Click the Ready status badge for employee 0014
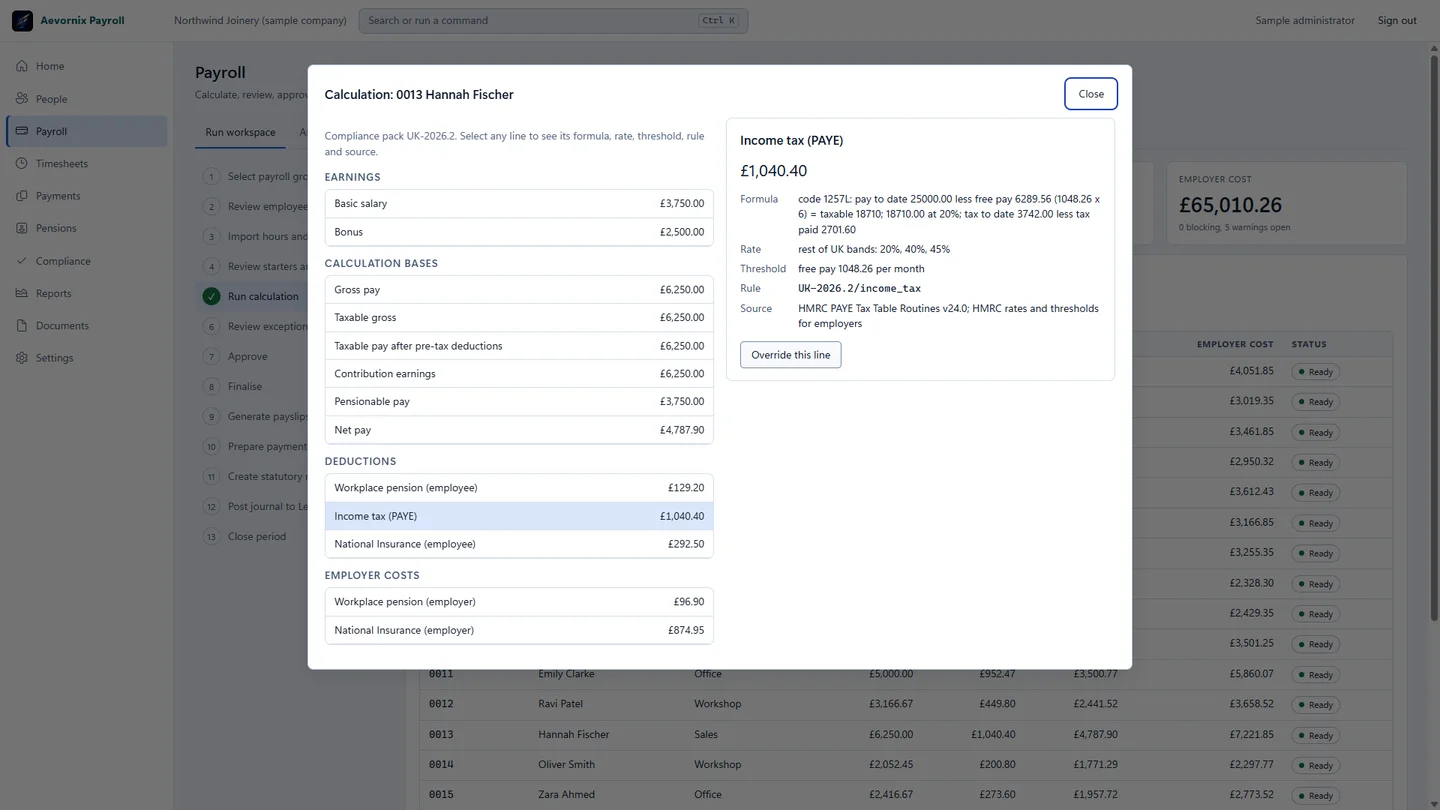This screenshot has width=1440, height=810. pos(1315,765)
